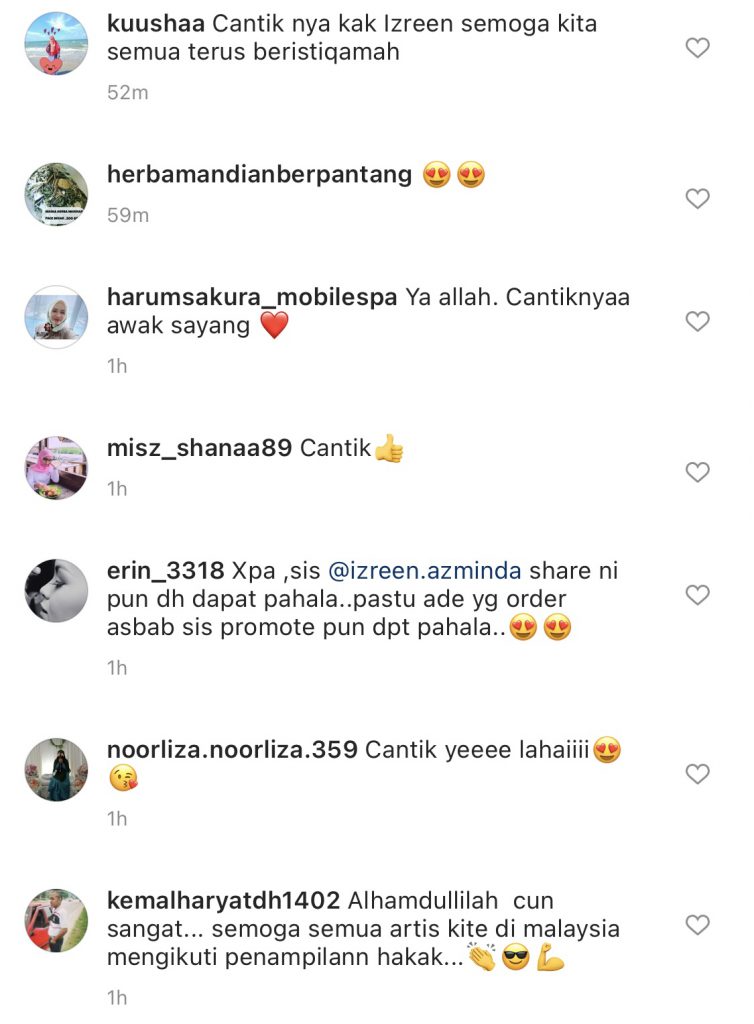Tap the heart beside harumsakura_mobilespa's comment

[x=697, y=321]
